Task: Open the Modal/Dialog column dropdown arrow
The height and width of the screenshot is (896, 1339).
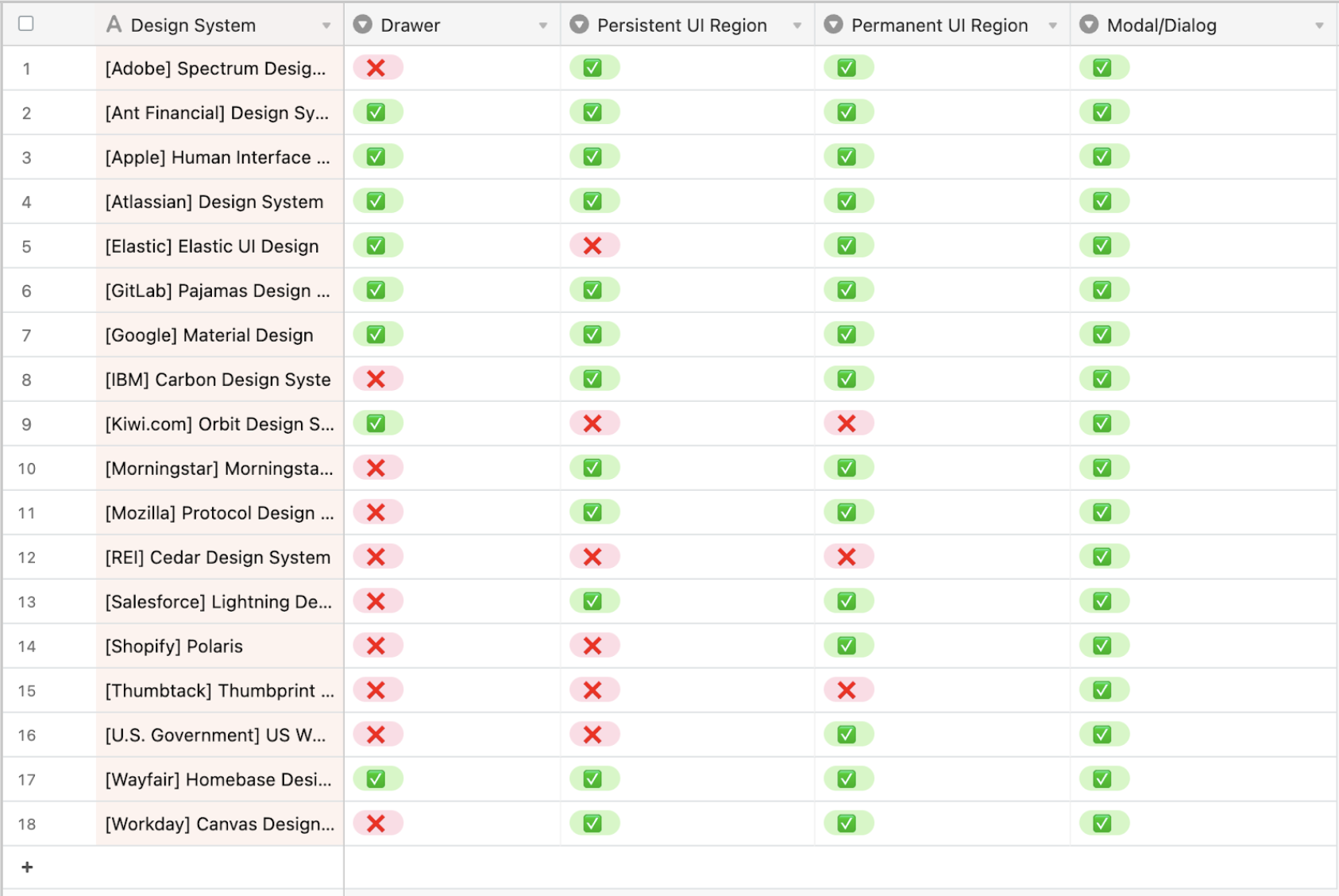Action: click(x=1320, y=25)
